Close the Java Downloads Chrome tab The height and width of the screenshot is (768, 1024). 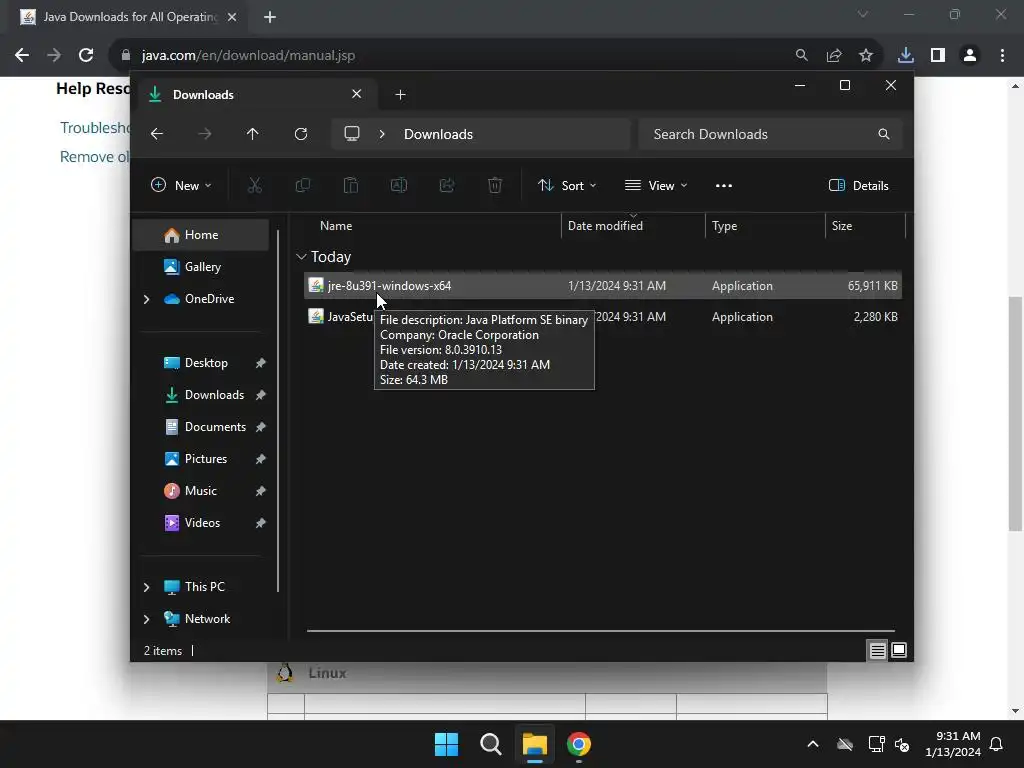tap(232, 17)
